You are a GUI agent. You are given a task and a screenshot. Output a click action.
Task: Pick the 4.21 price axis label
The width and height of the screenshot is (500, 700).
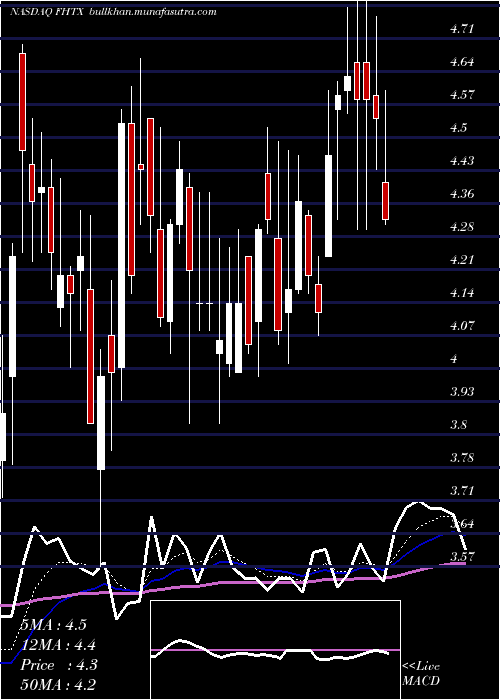coord(462,260)
